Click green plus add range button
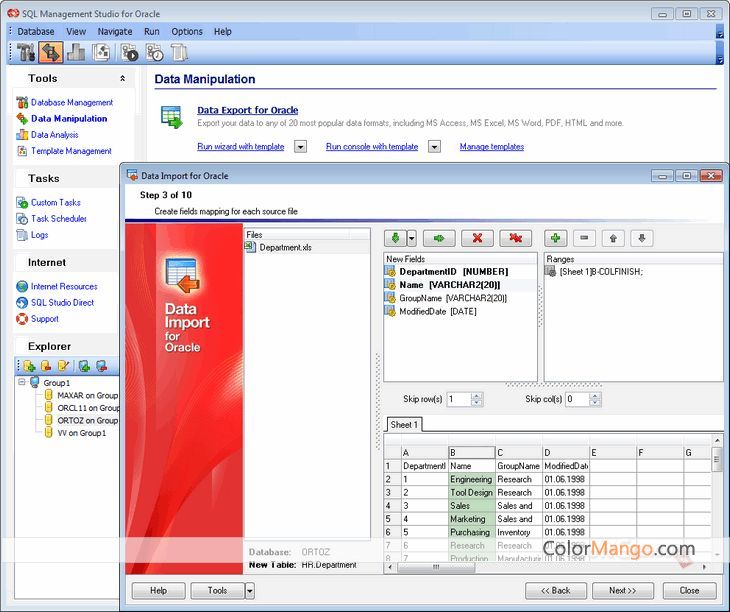 555,239
